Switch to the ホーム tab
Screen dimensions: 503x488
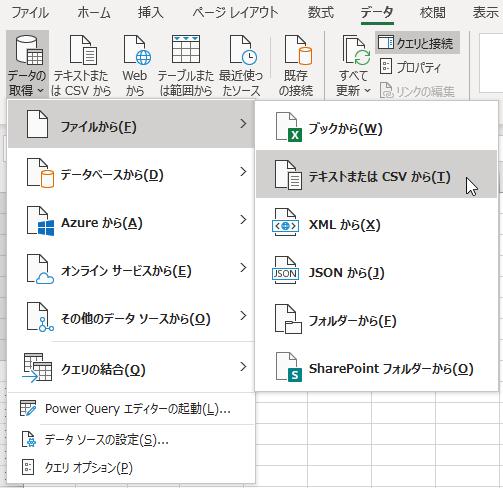[x=94, y=13]
